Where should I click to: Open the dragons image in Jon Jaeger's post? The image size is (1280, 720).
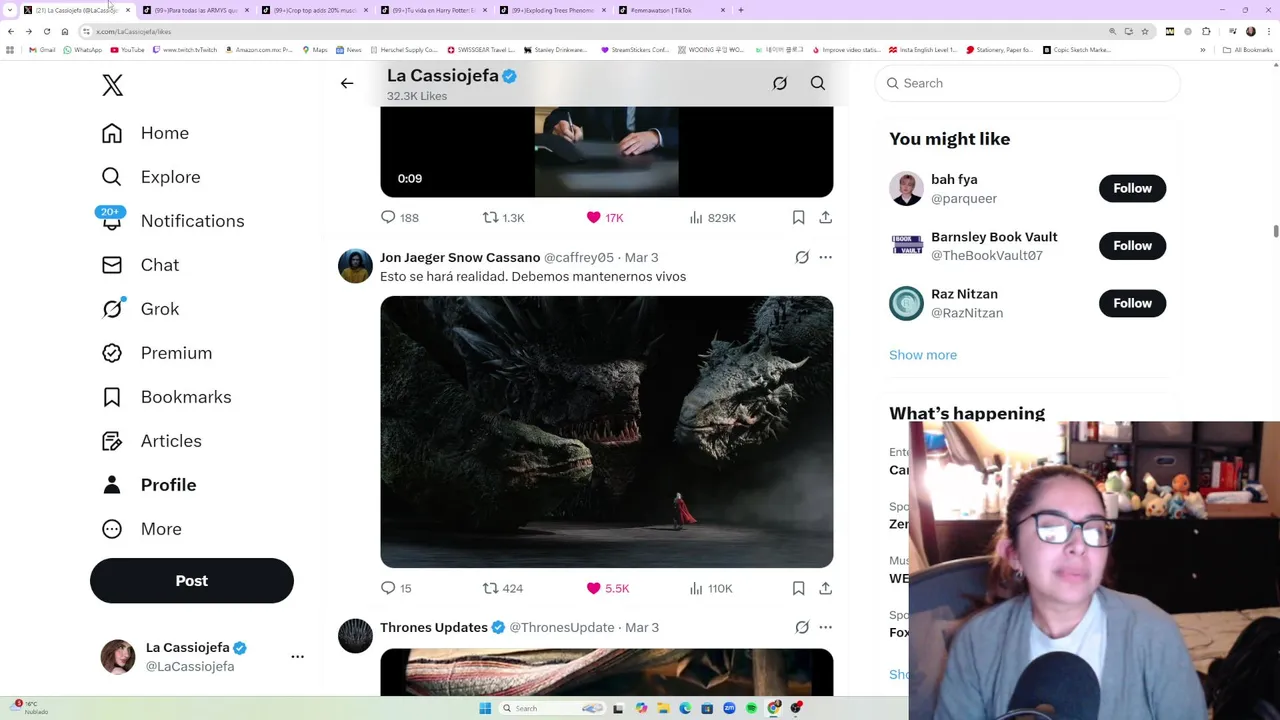(x=606, y=432)
